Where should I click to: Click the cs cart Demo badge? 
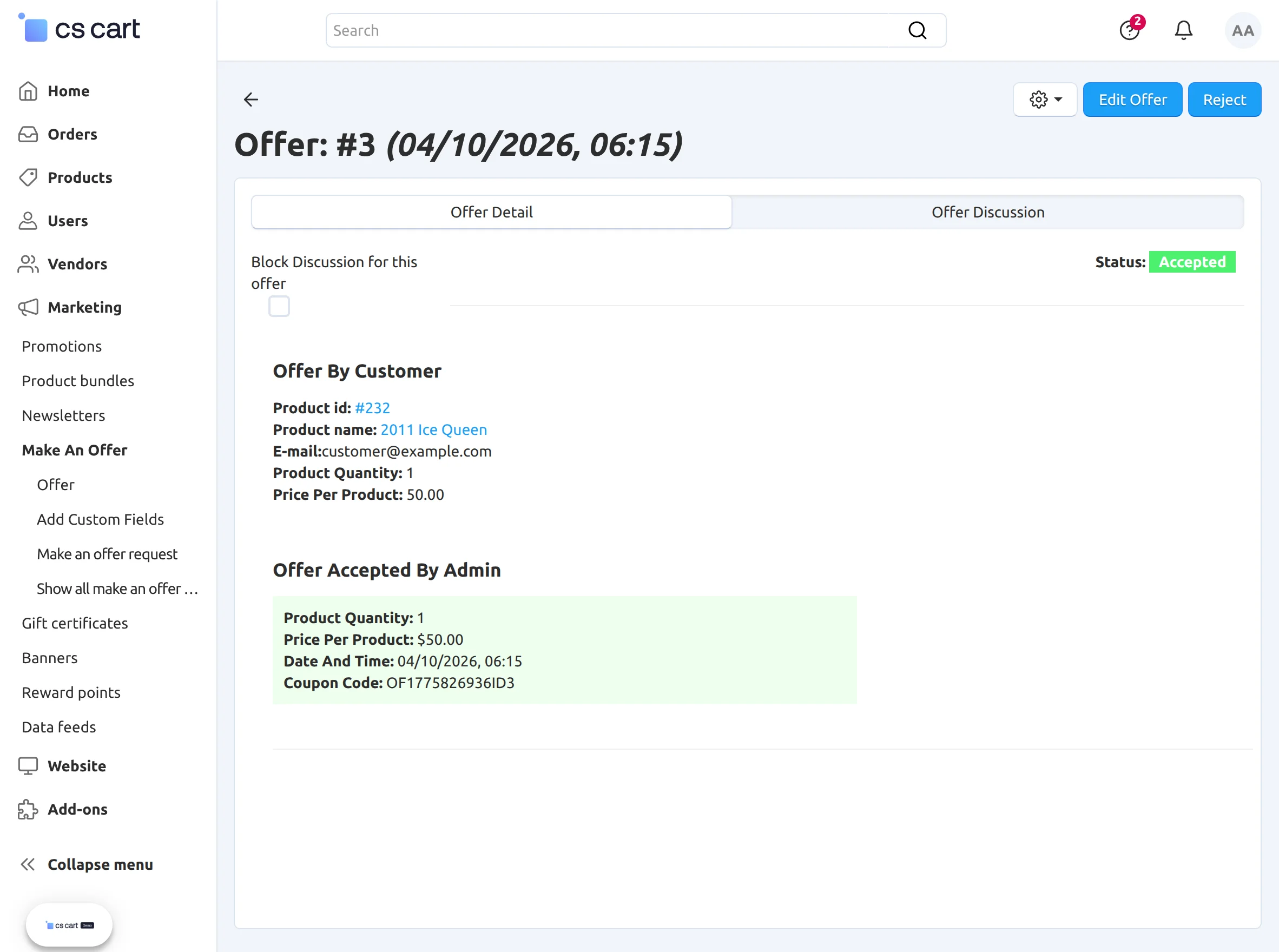tap(69, 925)
